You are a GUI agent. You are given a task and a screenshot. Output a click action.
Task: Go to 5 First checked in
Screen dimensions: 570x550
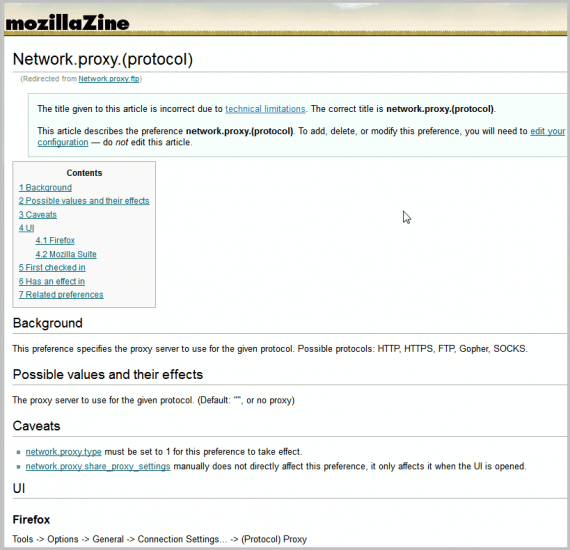(x=52, y=268)
